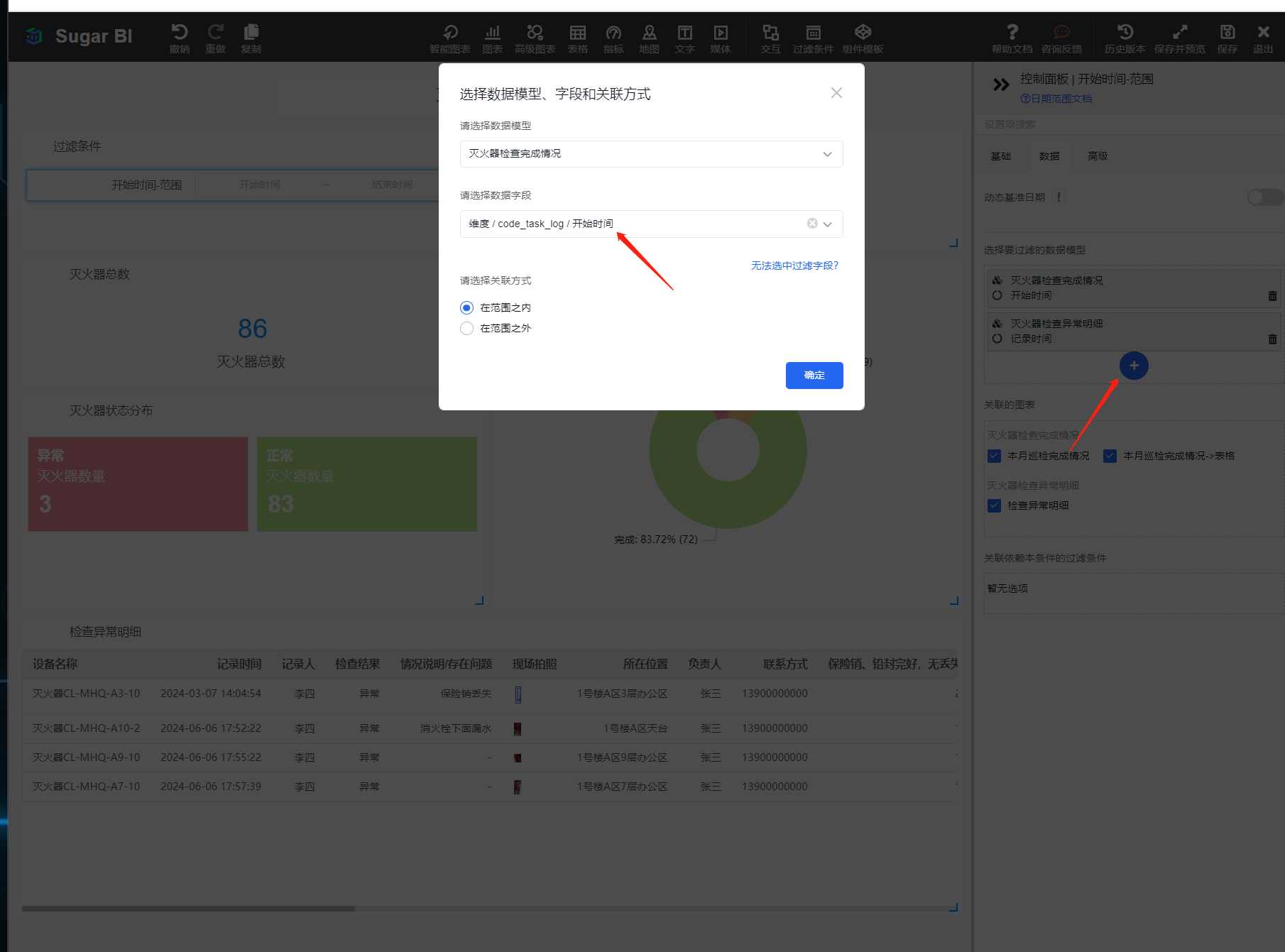Open the 日期范围文档 link
This screenshot has height=952, width=1285.
(x=1056, y=99)
